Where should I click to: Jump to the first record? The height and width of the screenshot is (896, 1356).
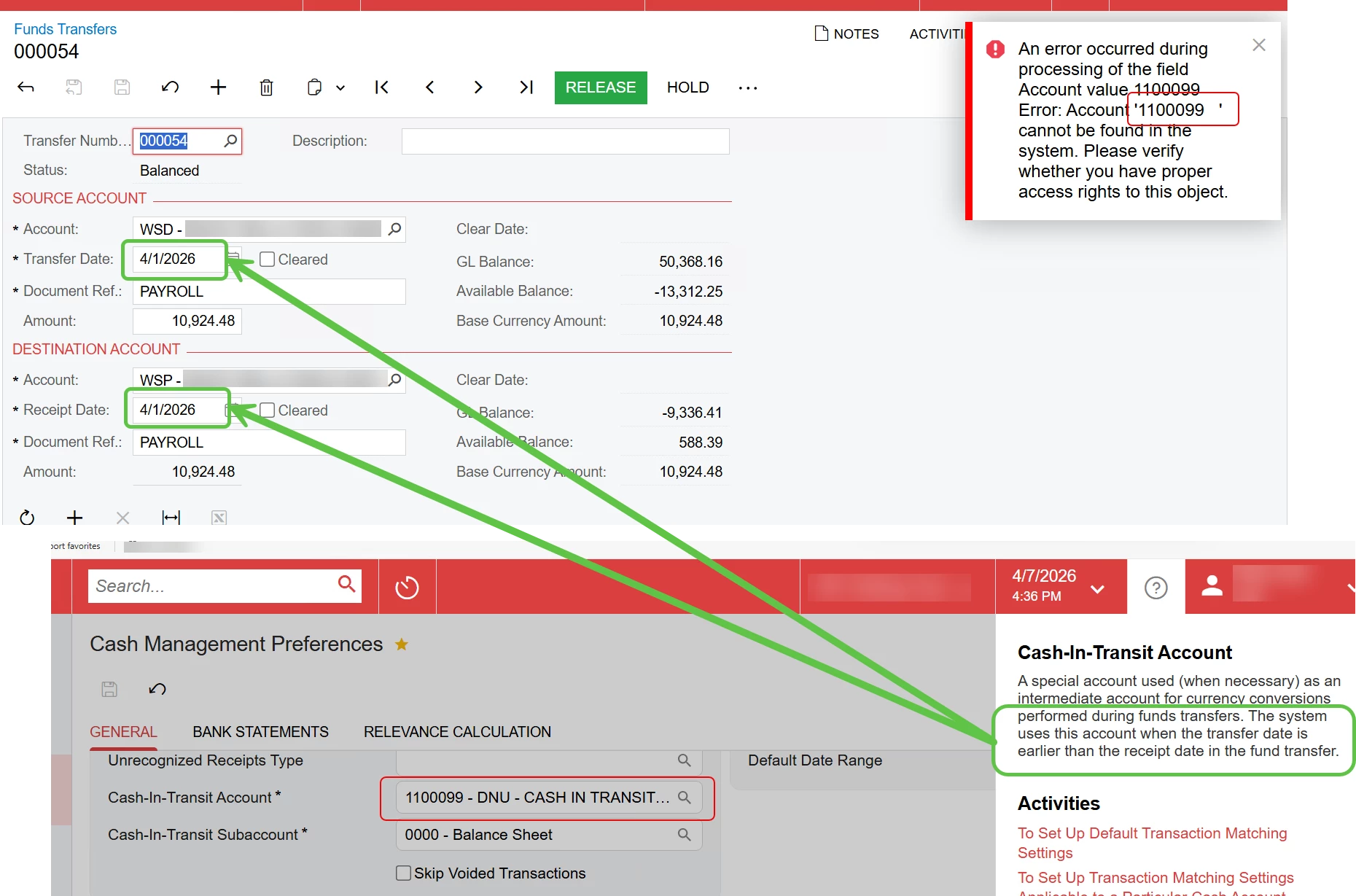point(381,87)
